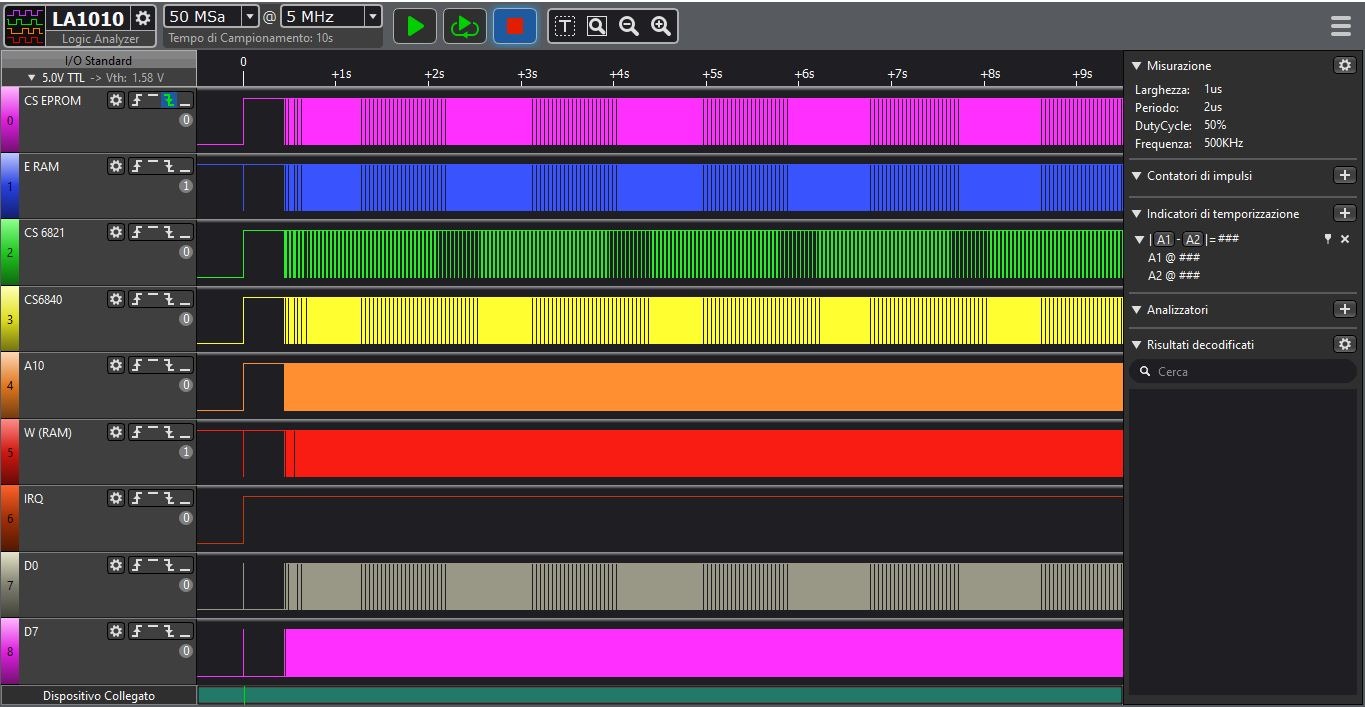Click the LA1010 logo waveform icon
This screenshot has height=707, width=1365.
[25, 26]
